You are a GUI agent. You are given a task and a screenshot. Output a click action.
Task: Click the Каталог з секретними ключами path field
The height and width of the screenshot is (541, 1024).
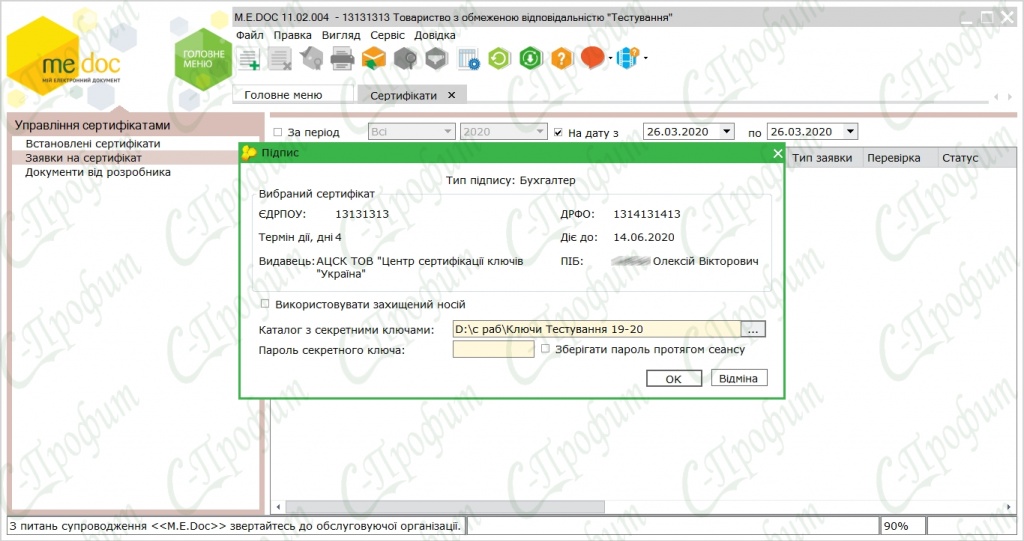click(597, 329)
